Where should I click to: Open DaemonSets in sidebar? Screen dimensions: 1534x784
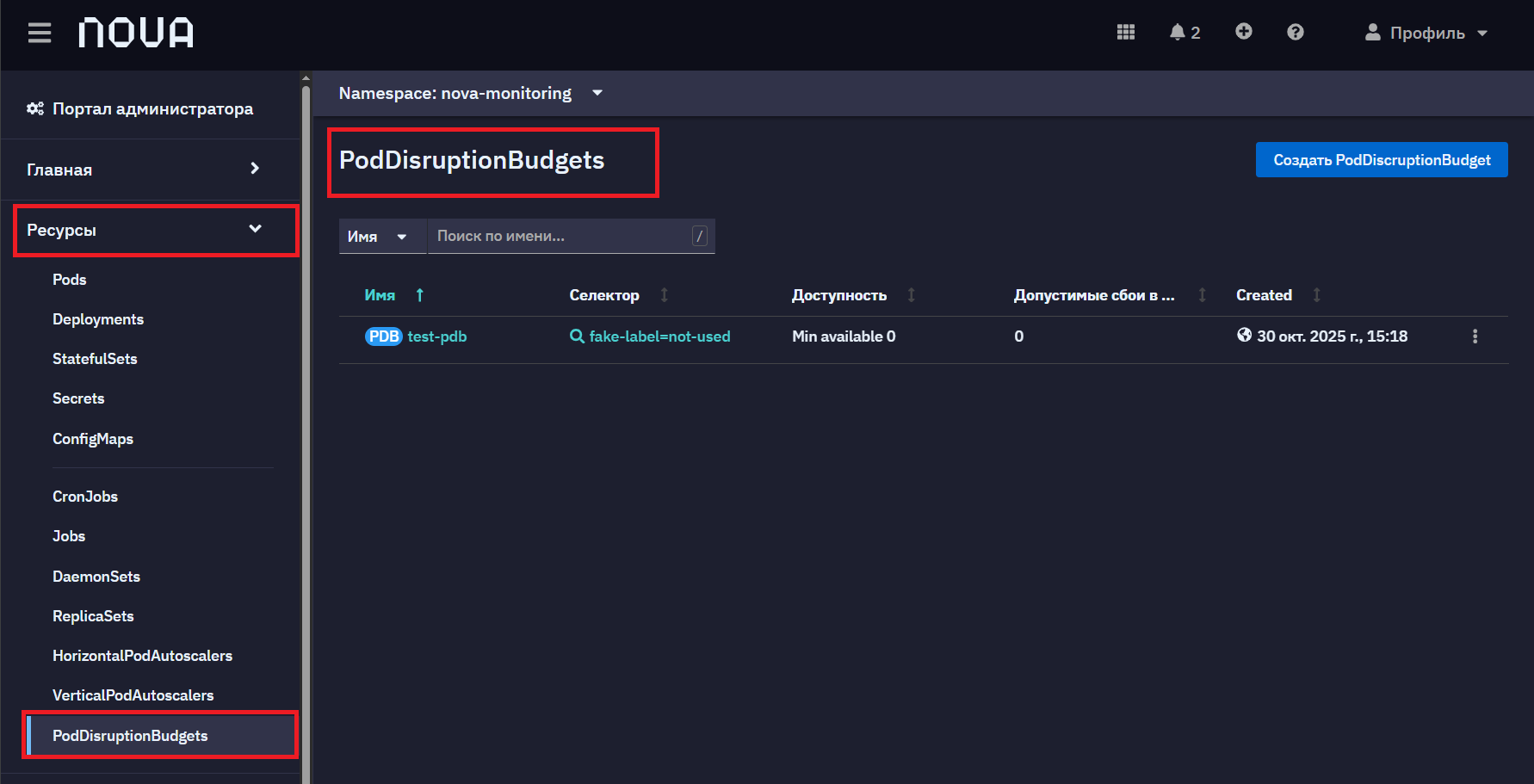(96, 577)
